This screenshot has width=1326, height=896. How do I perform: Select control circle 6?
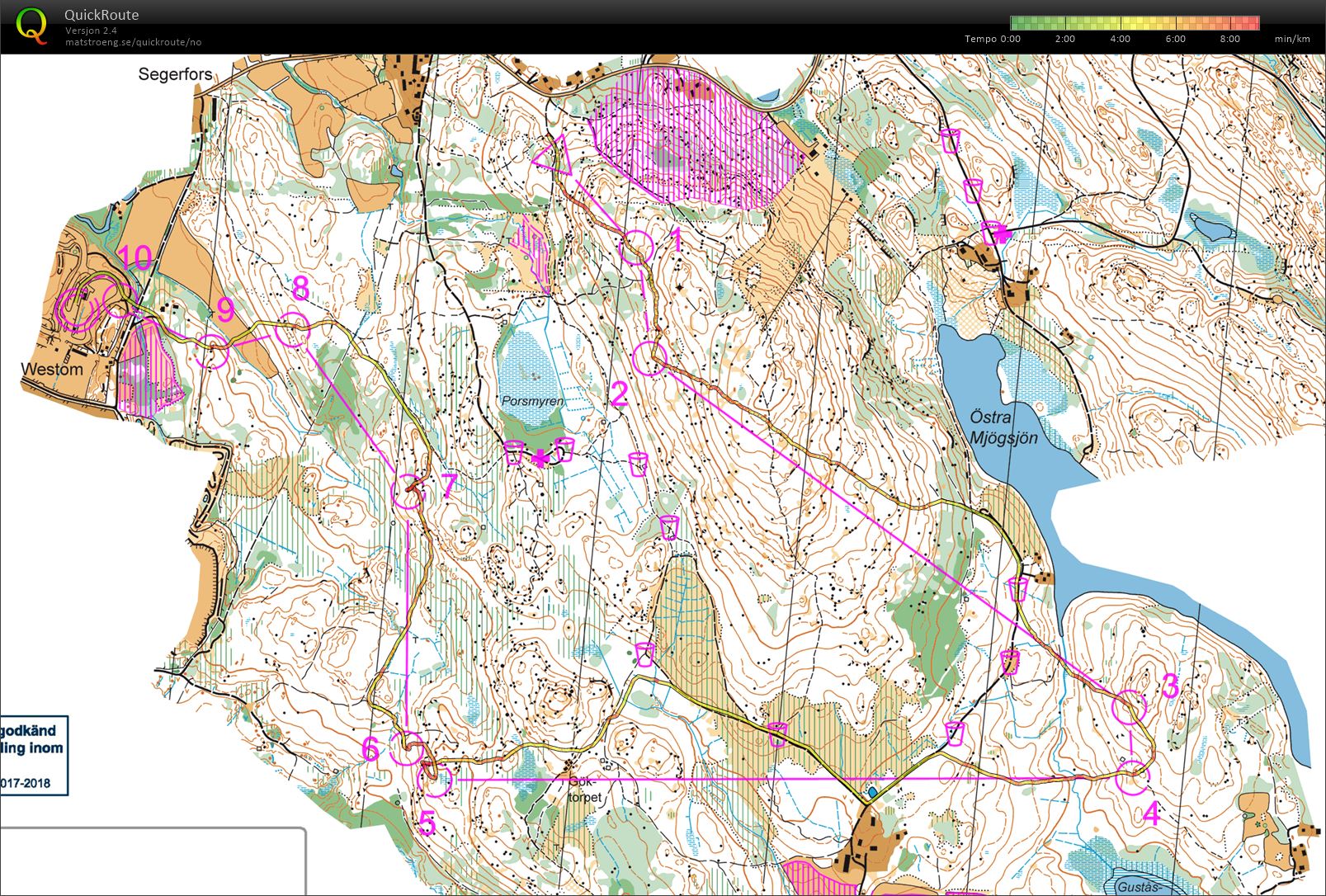[x=406, y=748]
